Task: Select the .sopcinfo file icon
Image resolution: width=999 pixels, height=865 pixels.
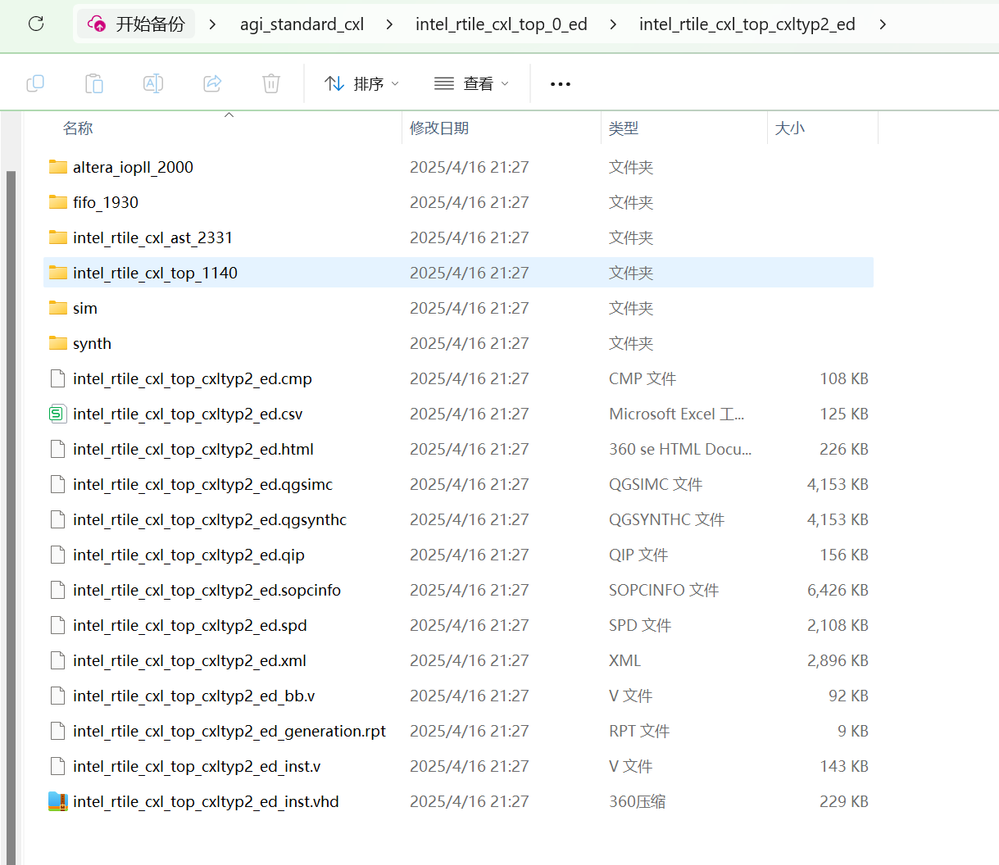Action: click(58, 590)
